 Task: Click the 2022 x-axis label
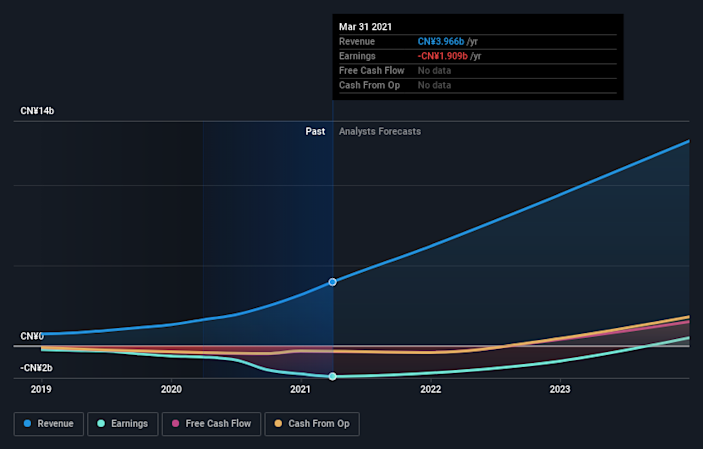(x=431, y=389)
